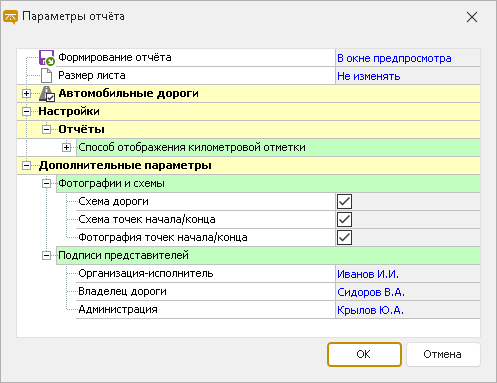Click the report generation icon with green arrow
Viewport: 497px width, 383px height.
point(46,58)
